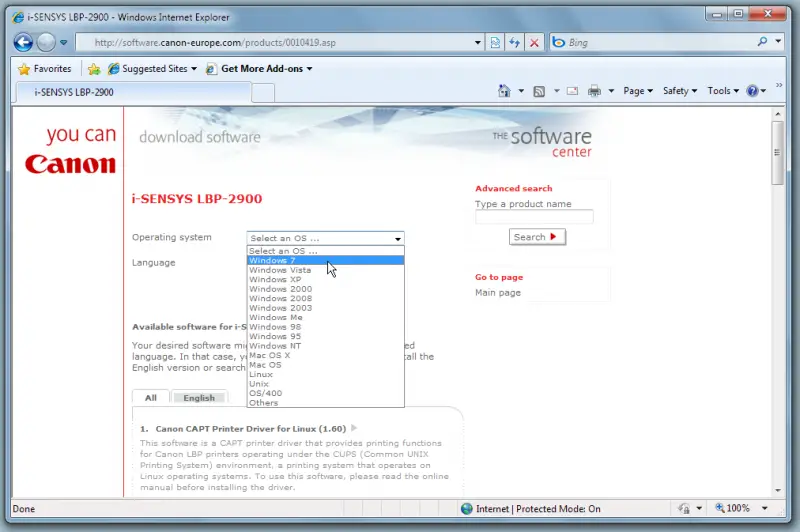Click the red Stop loading icon
This screenshot has height=532, width=800.
point(534,43)
